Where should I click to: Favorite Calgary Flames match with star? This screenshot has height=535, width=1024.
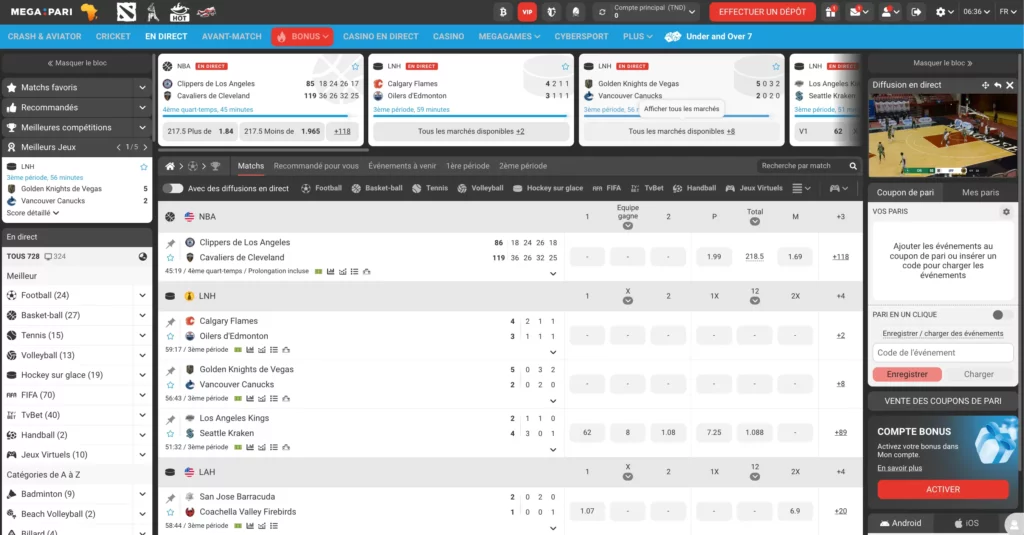coord(170,337)
